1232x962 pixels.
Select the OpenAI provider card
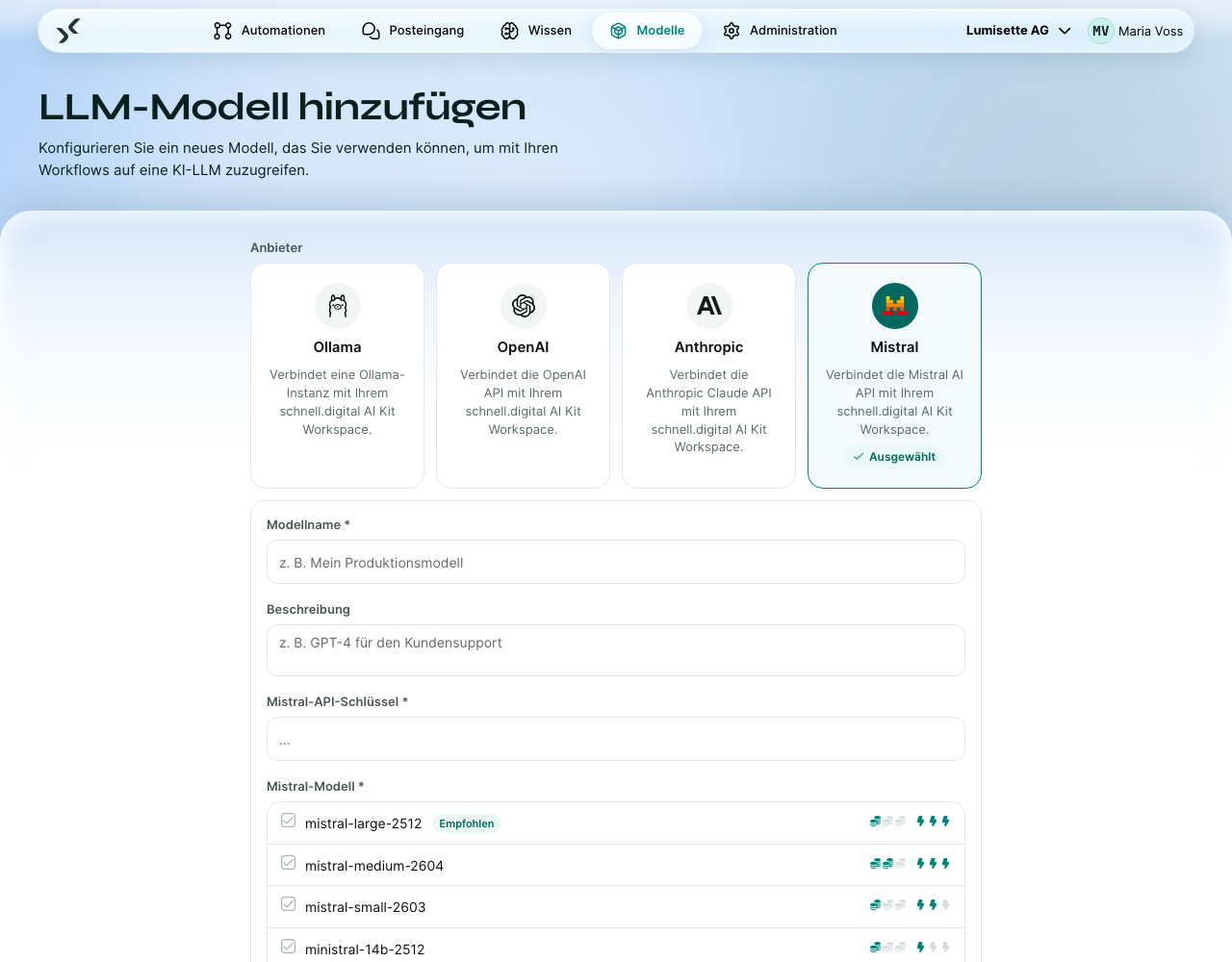[524, 376]
